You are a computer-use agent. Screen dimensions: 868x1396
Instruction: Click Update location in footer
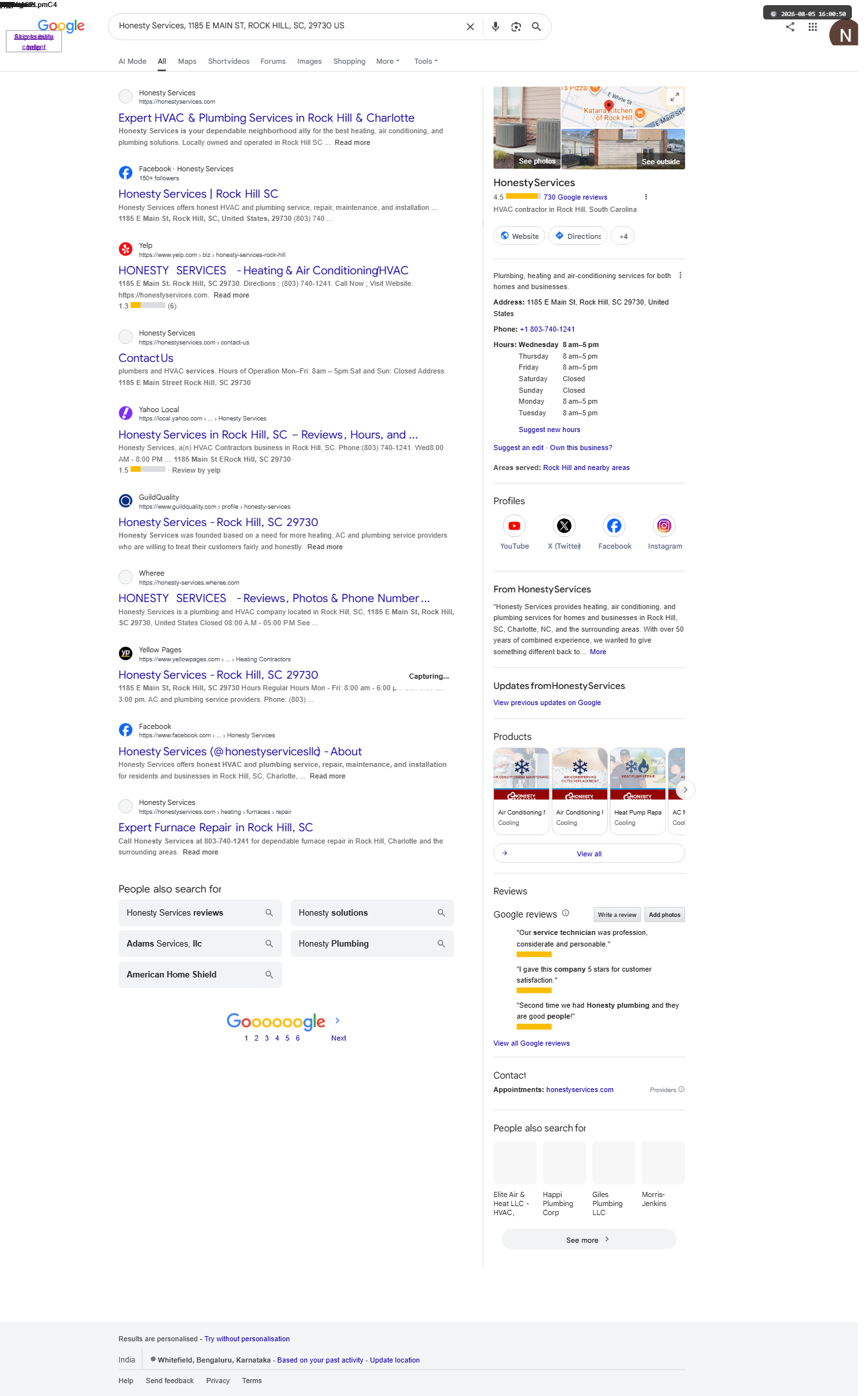(395, 1361)
